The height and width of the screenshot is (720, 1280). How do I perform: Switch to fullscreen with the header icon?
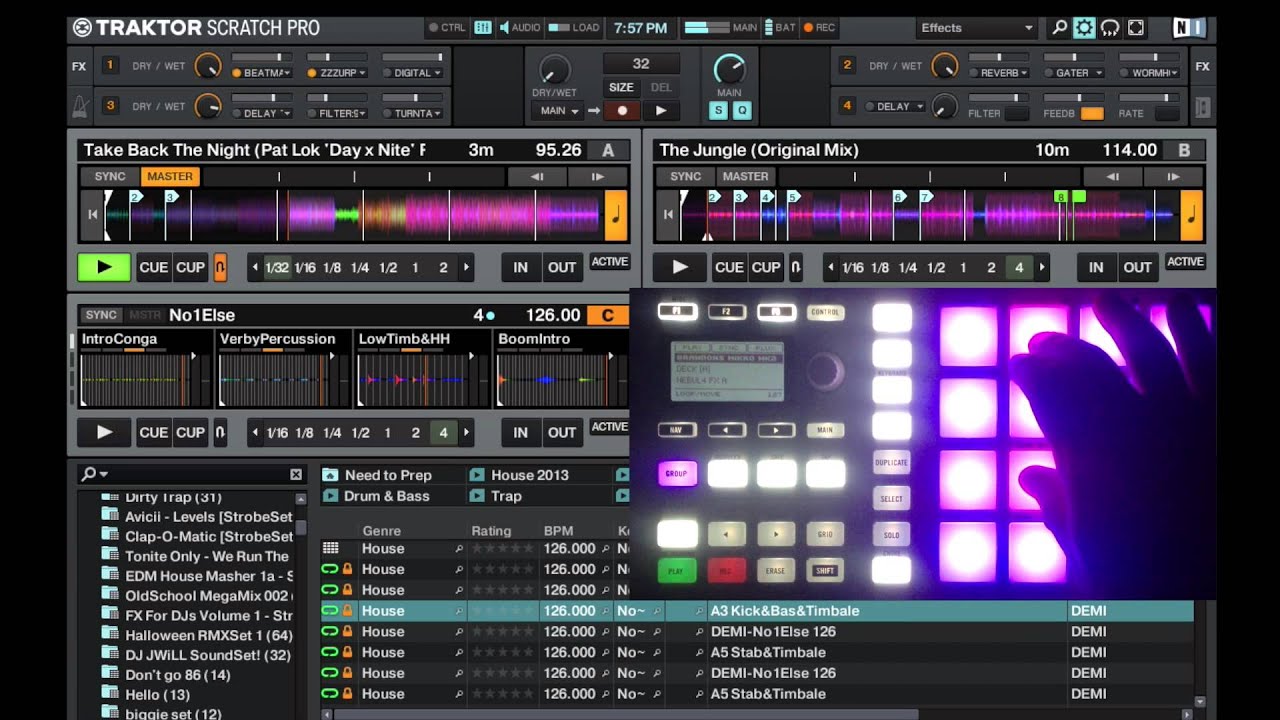(x=1136, y=28)
